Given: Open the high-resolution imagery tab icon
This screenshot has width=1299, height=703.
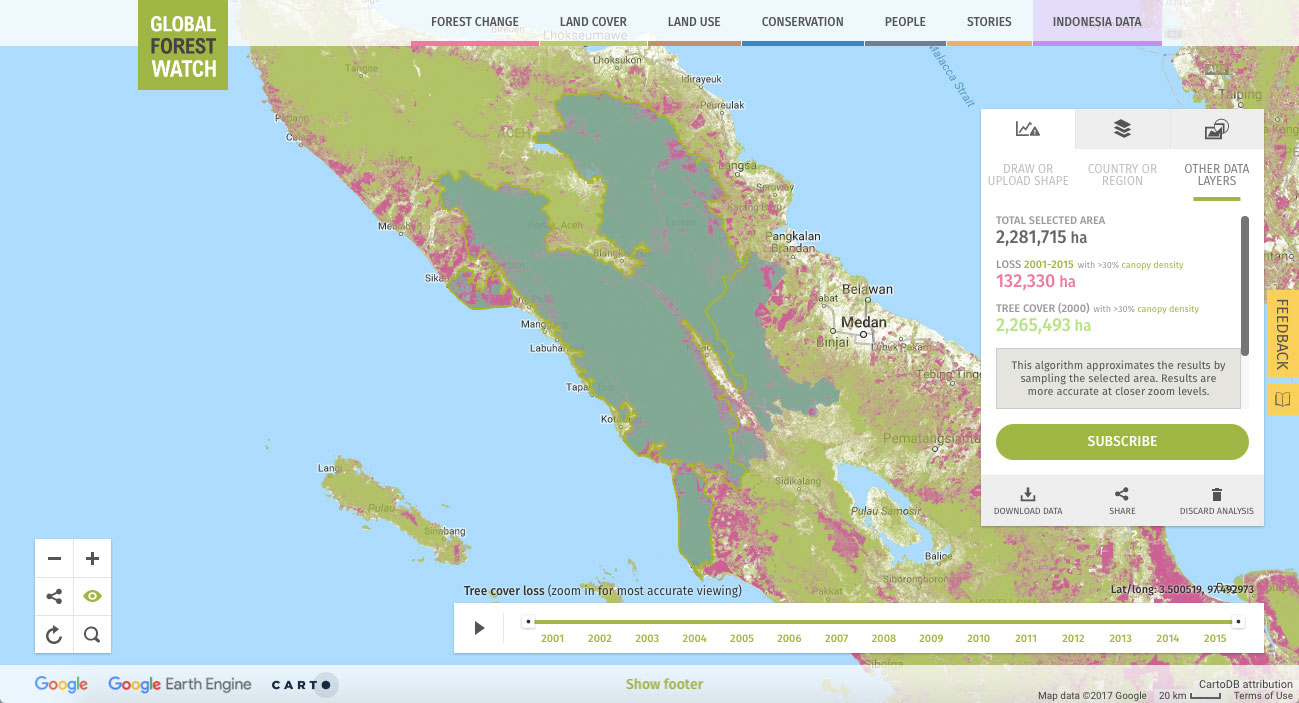Looking at the screenshot, I should [x=1217, y=129].
